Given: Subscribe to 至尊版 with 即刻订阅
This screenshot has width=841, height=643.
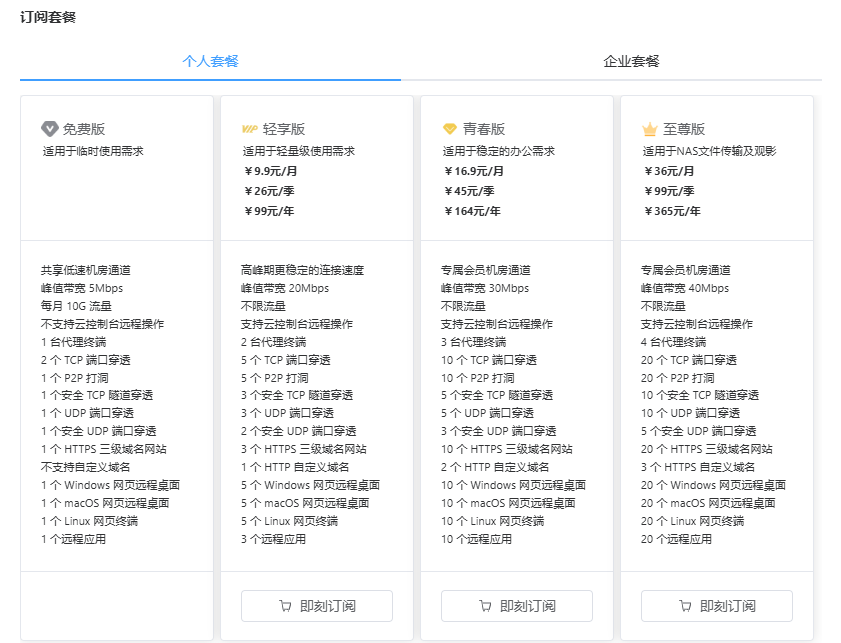Looking at the screenshot, I should [x=717, y=606].
